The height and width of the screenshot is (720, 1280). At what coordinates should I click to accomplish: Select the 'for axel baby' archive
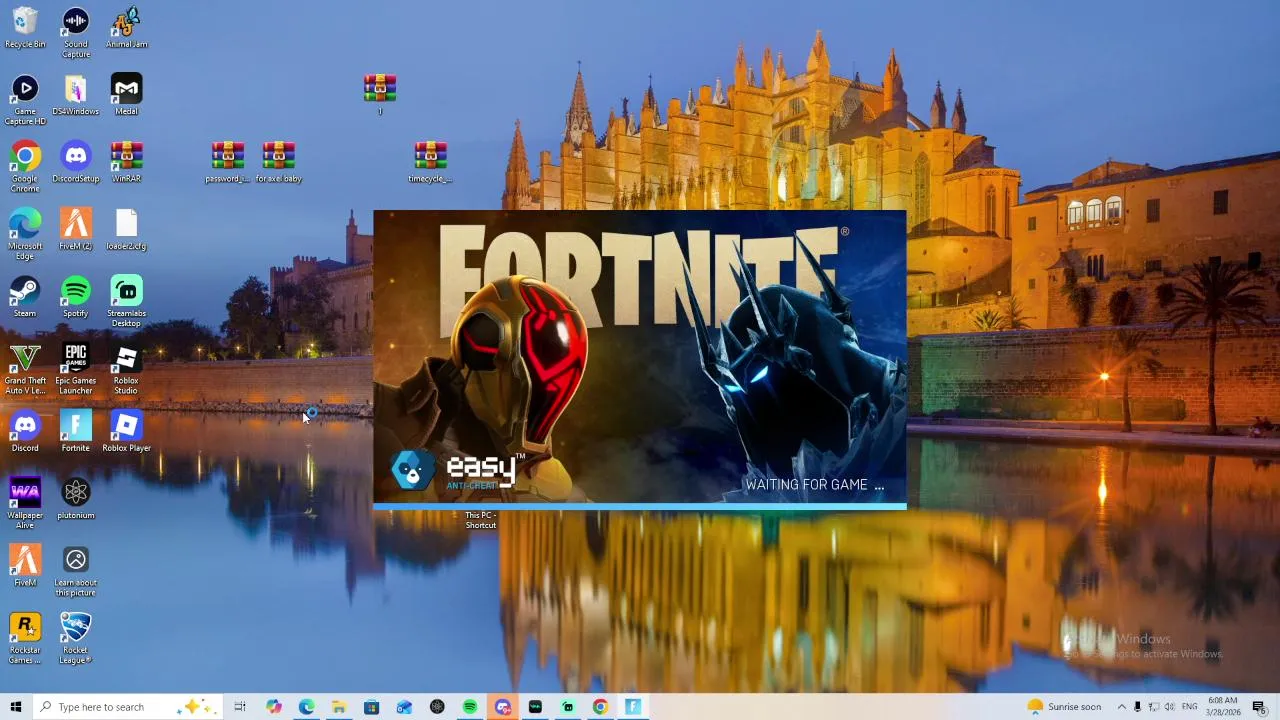(x=279, y=162)
